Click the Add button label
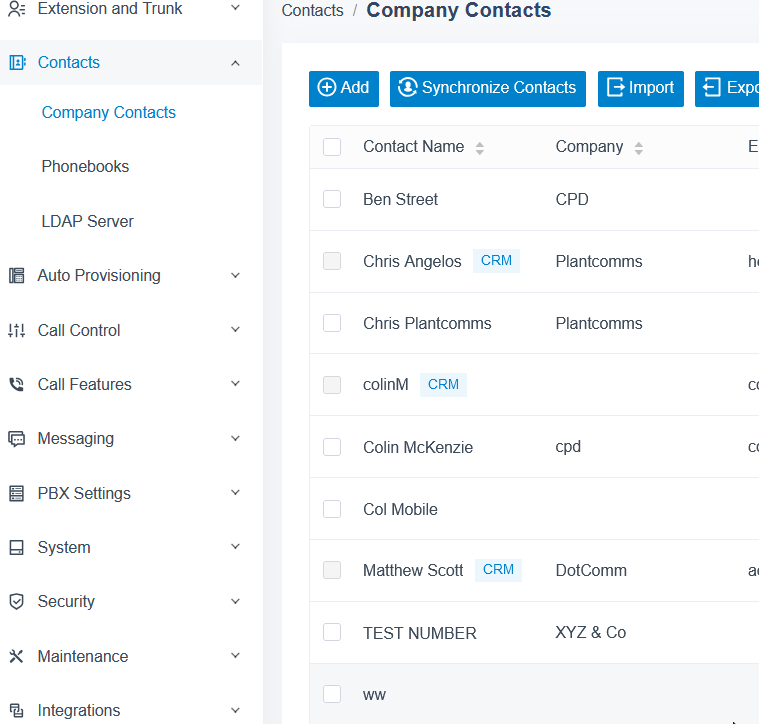759x724 pixels. click(355, 88)
